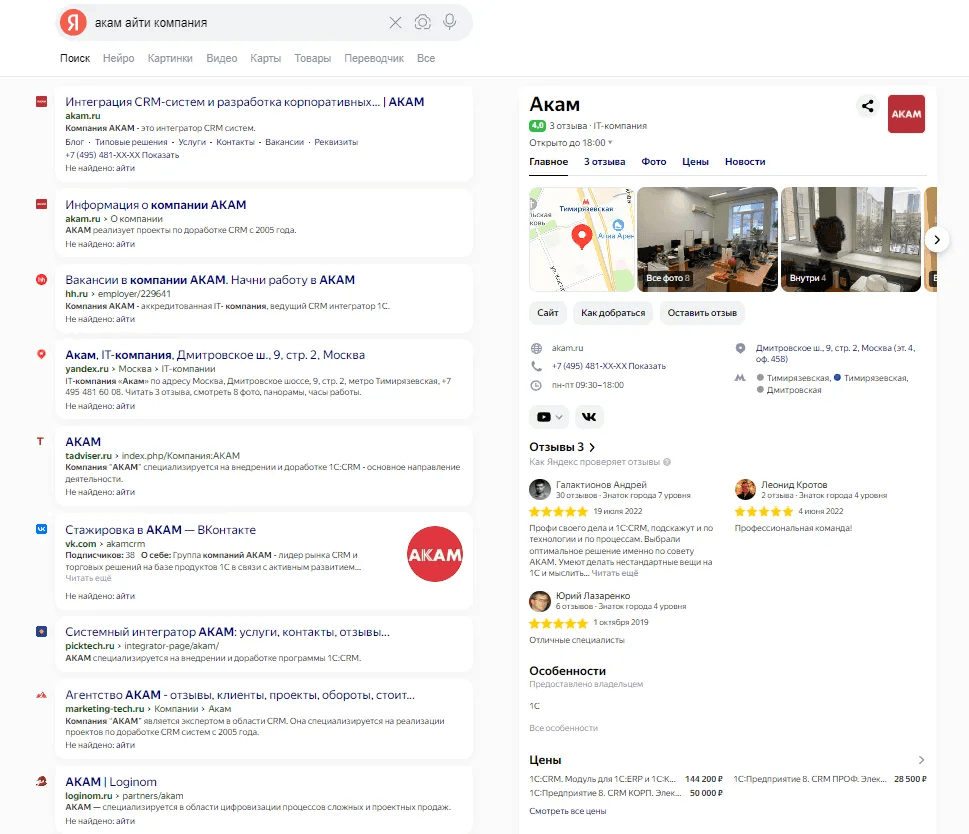Click the red AKAM logo in company card
Screen dimensions: 969x834
(x=906, y=114)
